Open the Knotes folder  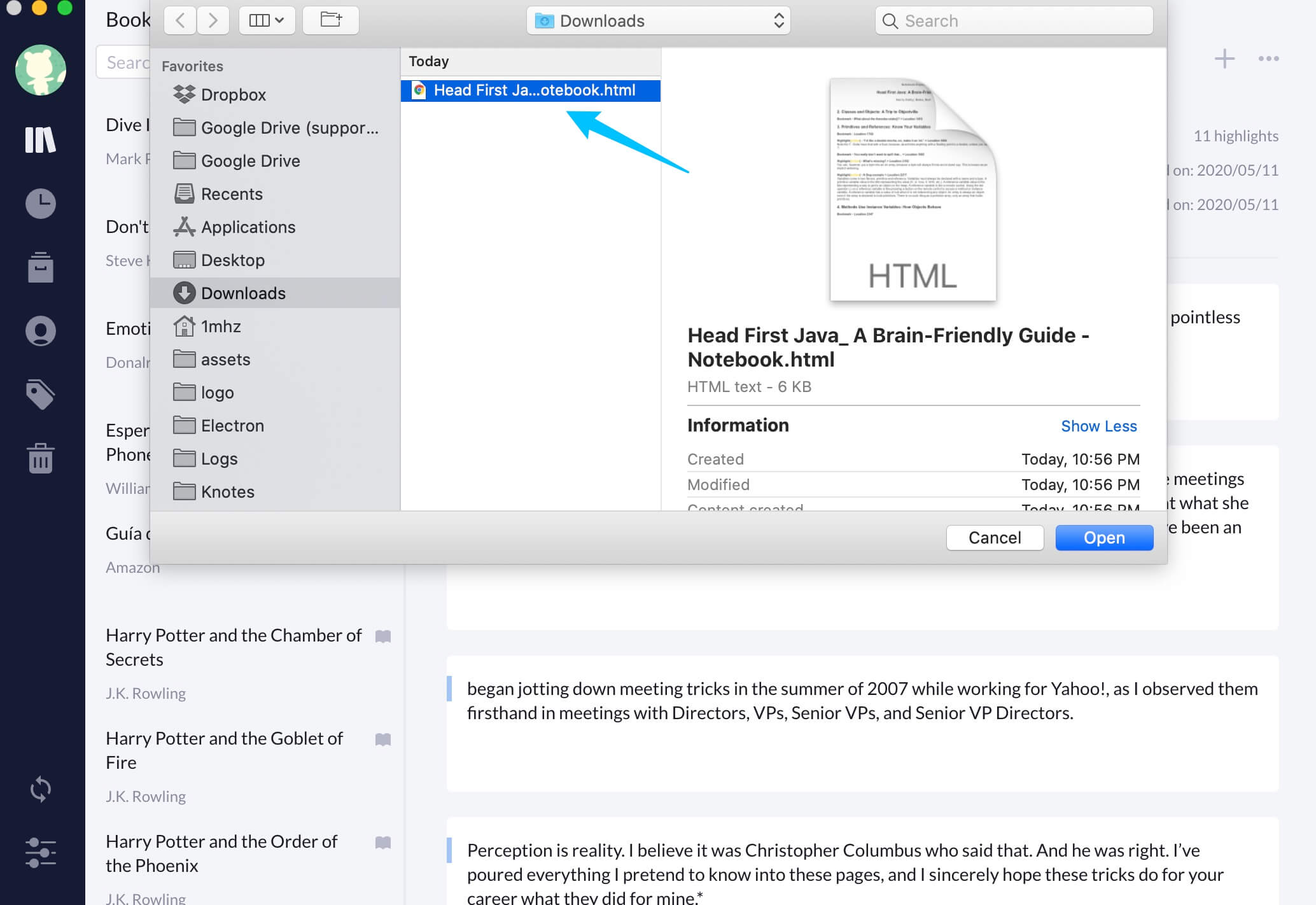(275, 491)
